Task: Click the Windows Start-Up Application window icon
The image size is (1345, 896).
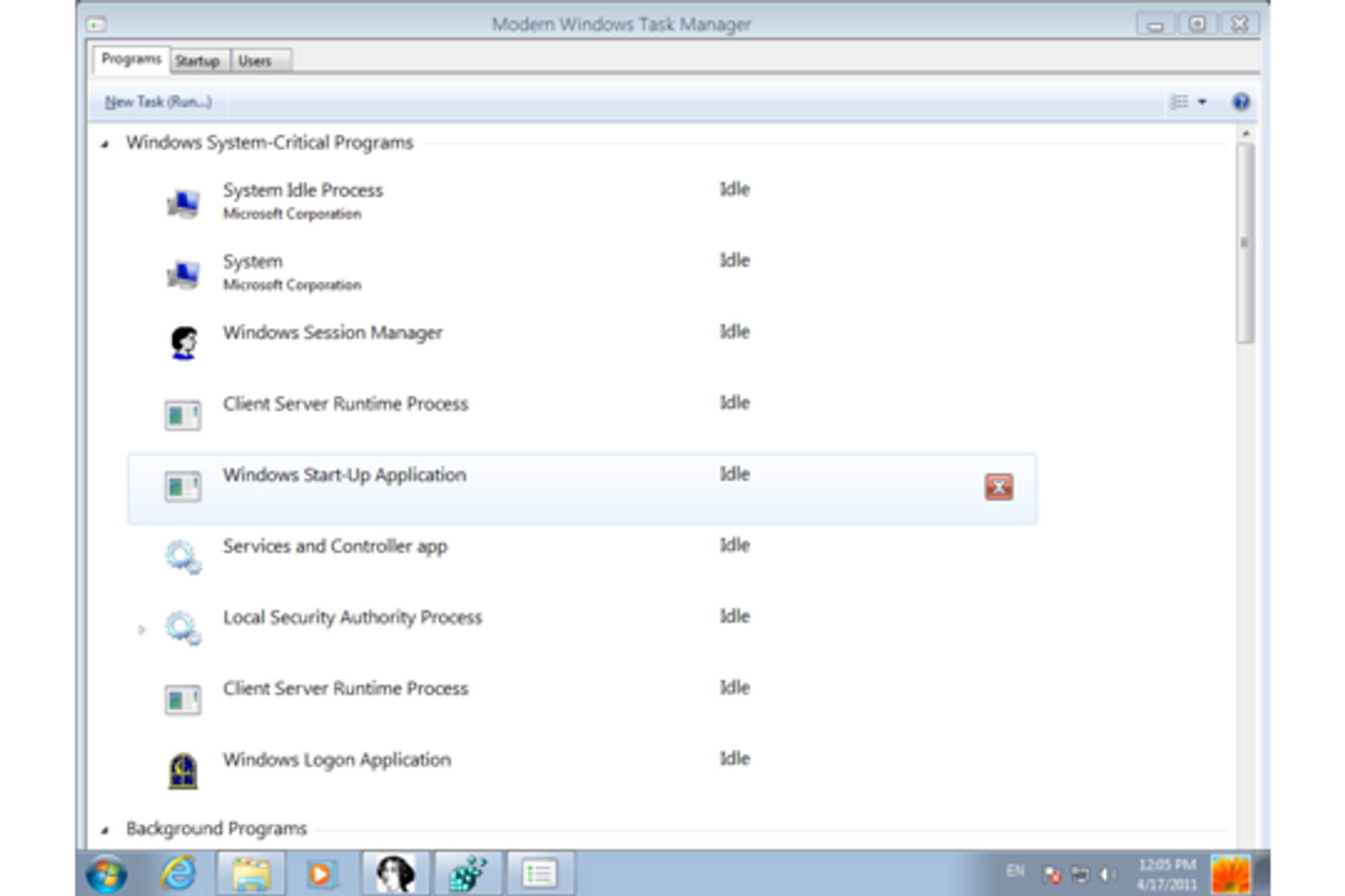Action: tap(183, 487)
